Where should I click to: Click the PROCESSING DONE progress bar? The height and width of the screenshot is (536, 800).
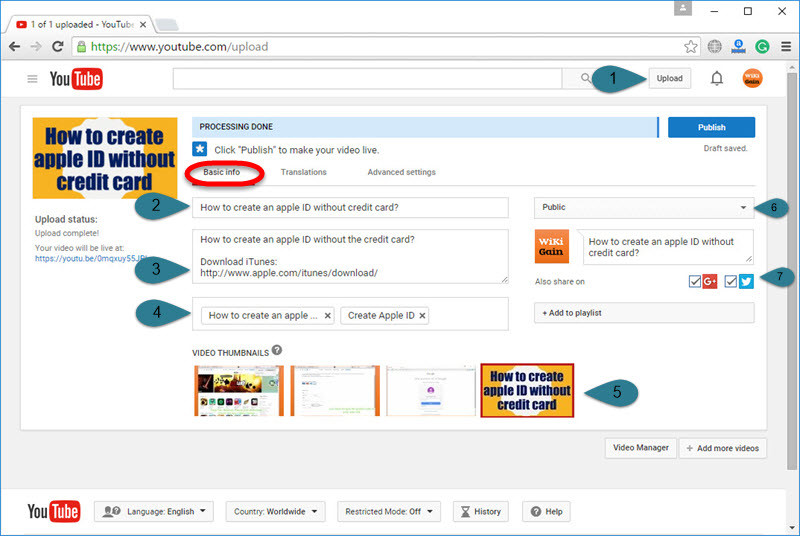426,127
